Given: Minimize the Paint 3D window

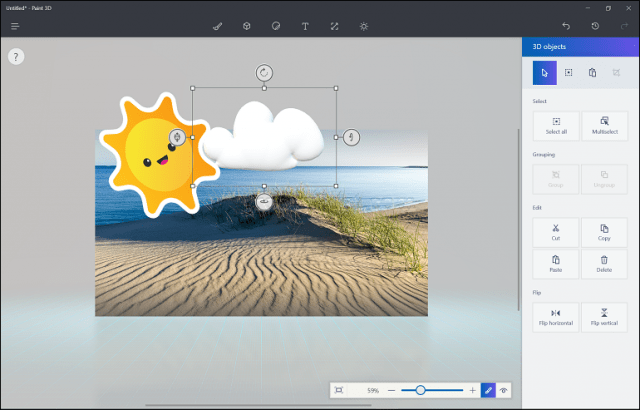Looking at the screenshot, I should coord(588,8).
